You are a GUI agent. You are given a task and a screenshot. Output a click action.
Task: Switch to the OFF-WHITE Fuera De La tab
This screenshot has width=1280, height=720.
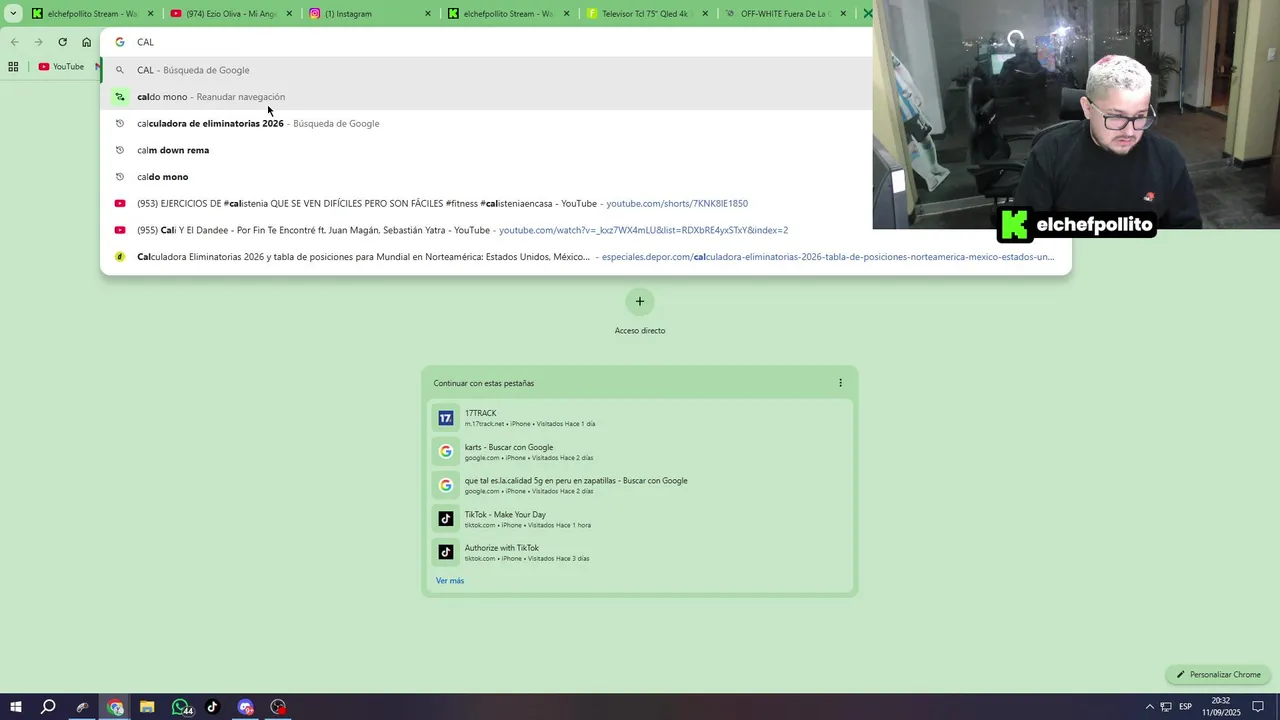click(786, 14)
